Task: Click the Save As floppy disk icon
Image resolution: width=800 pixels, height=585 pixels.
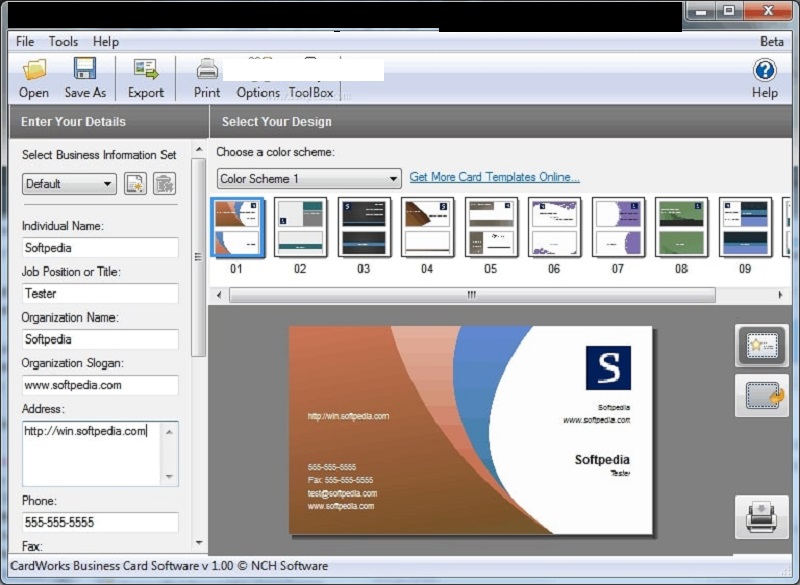Action: (x=85, y=78)
